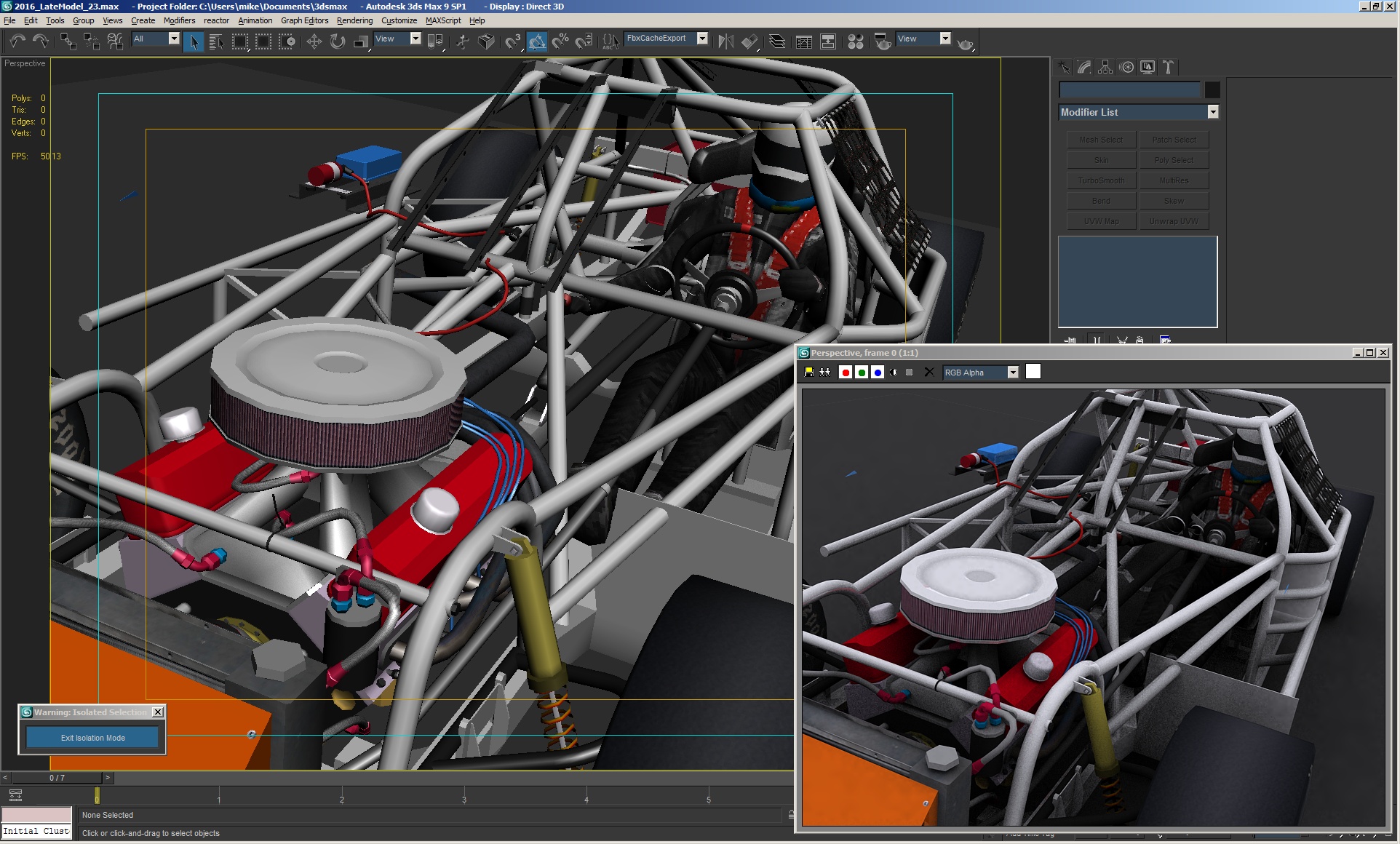This screenshot has height=844, width=1400.
Task: Open the Layer Manager icon
Action: (777, 41)
